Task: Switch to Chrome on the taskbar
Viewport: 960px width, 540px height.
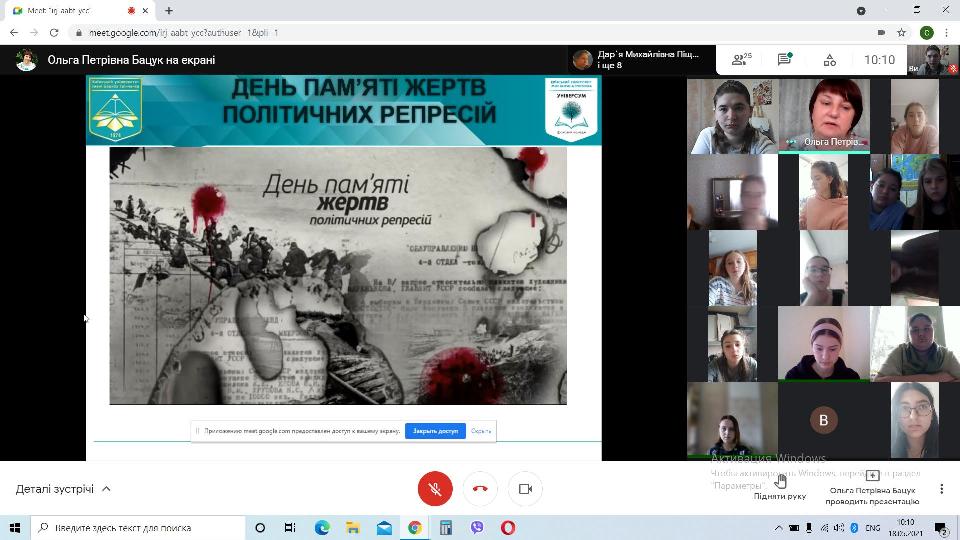Action: (415, 528)
